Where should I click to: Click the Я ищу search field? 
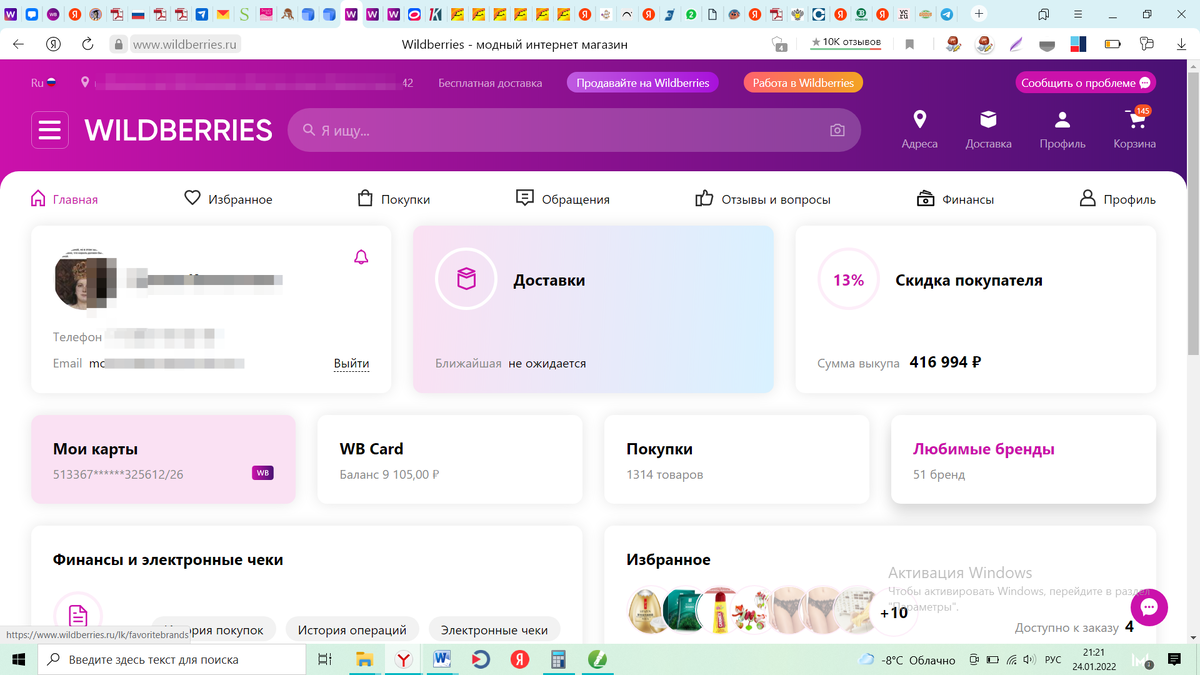click(574, 131)
